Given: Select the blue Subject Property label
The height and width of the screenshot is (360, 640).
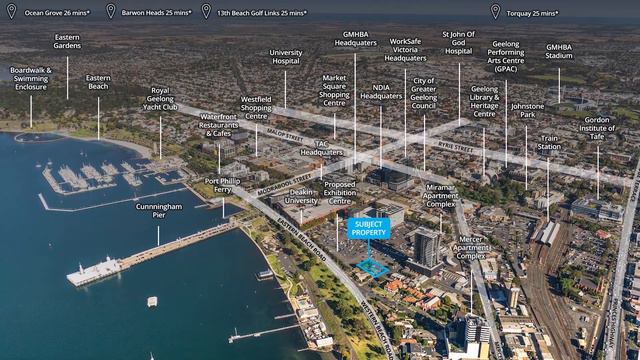Looking at the screenshot, I should point(369,229).
